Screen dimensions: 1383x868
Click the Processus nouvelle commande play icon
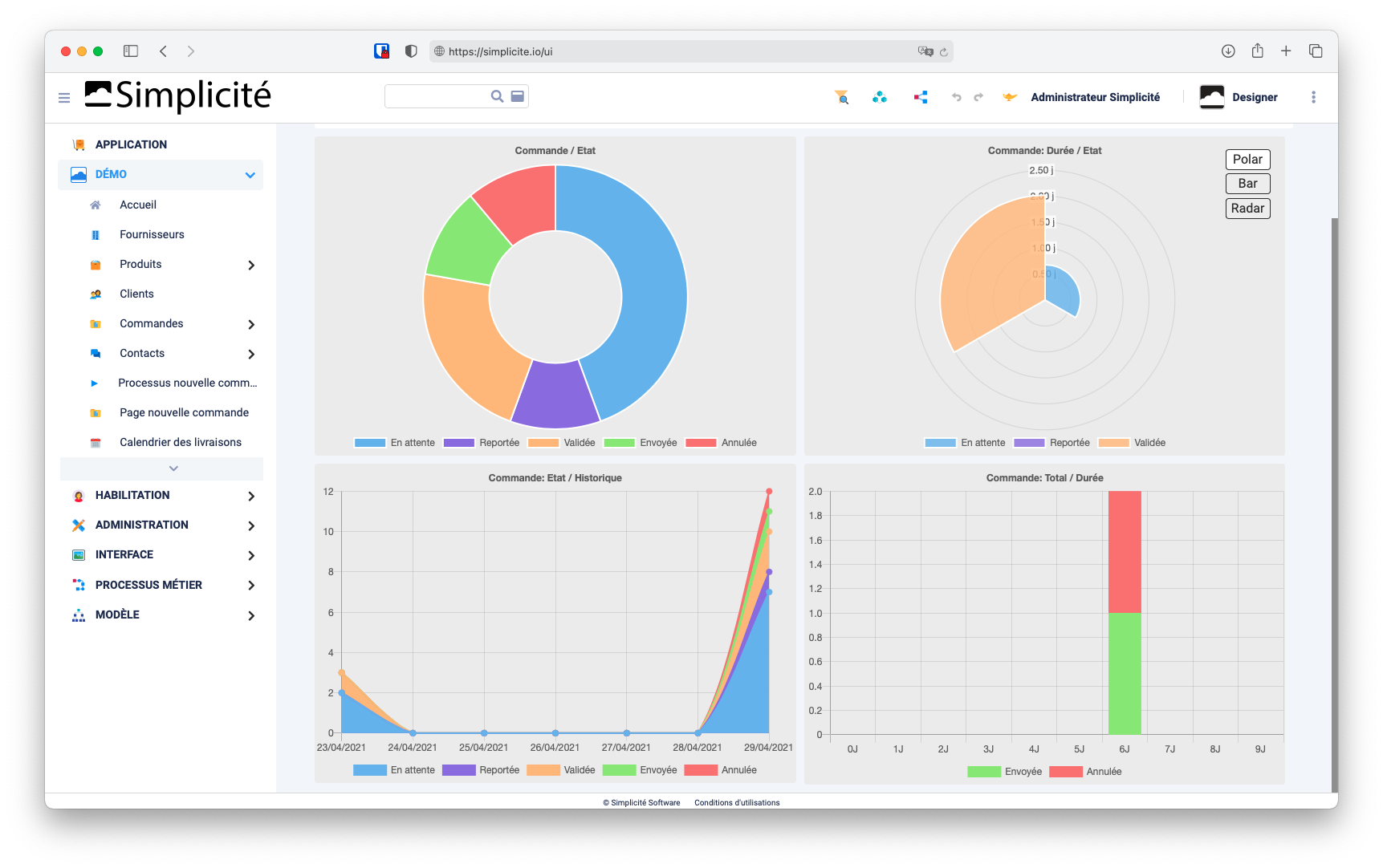pos(95,383)
